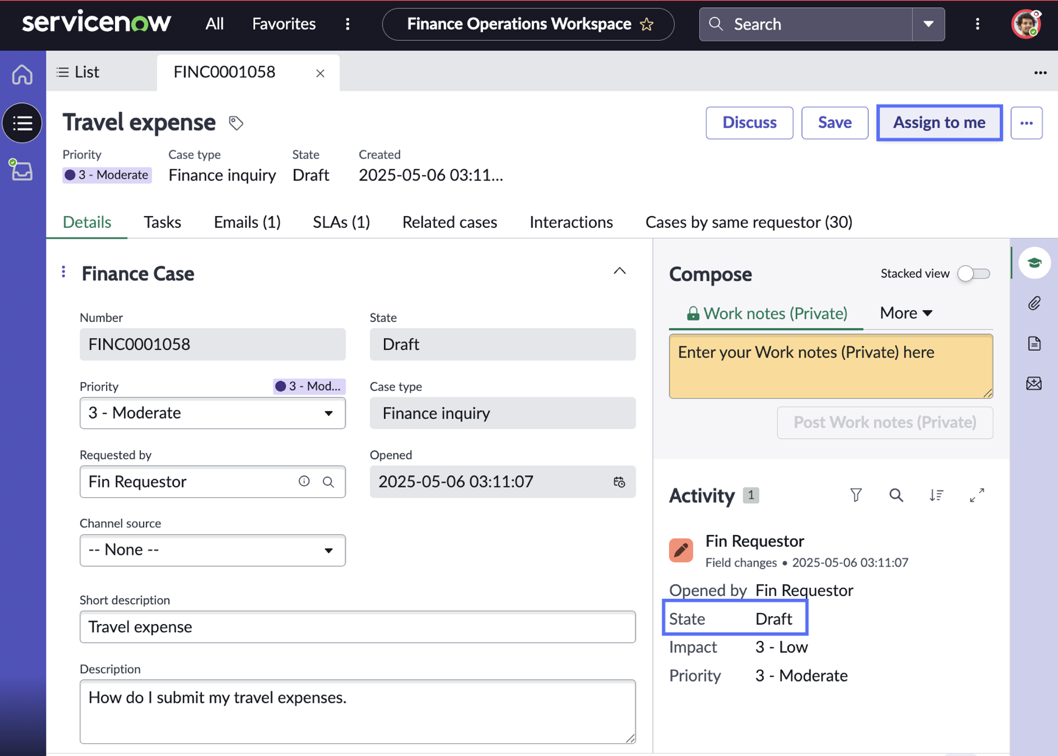Screen dimensions: 1058x756
Task: Toggle the Stacked view switch
Action: (974, 273)
